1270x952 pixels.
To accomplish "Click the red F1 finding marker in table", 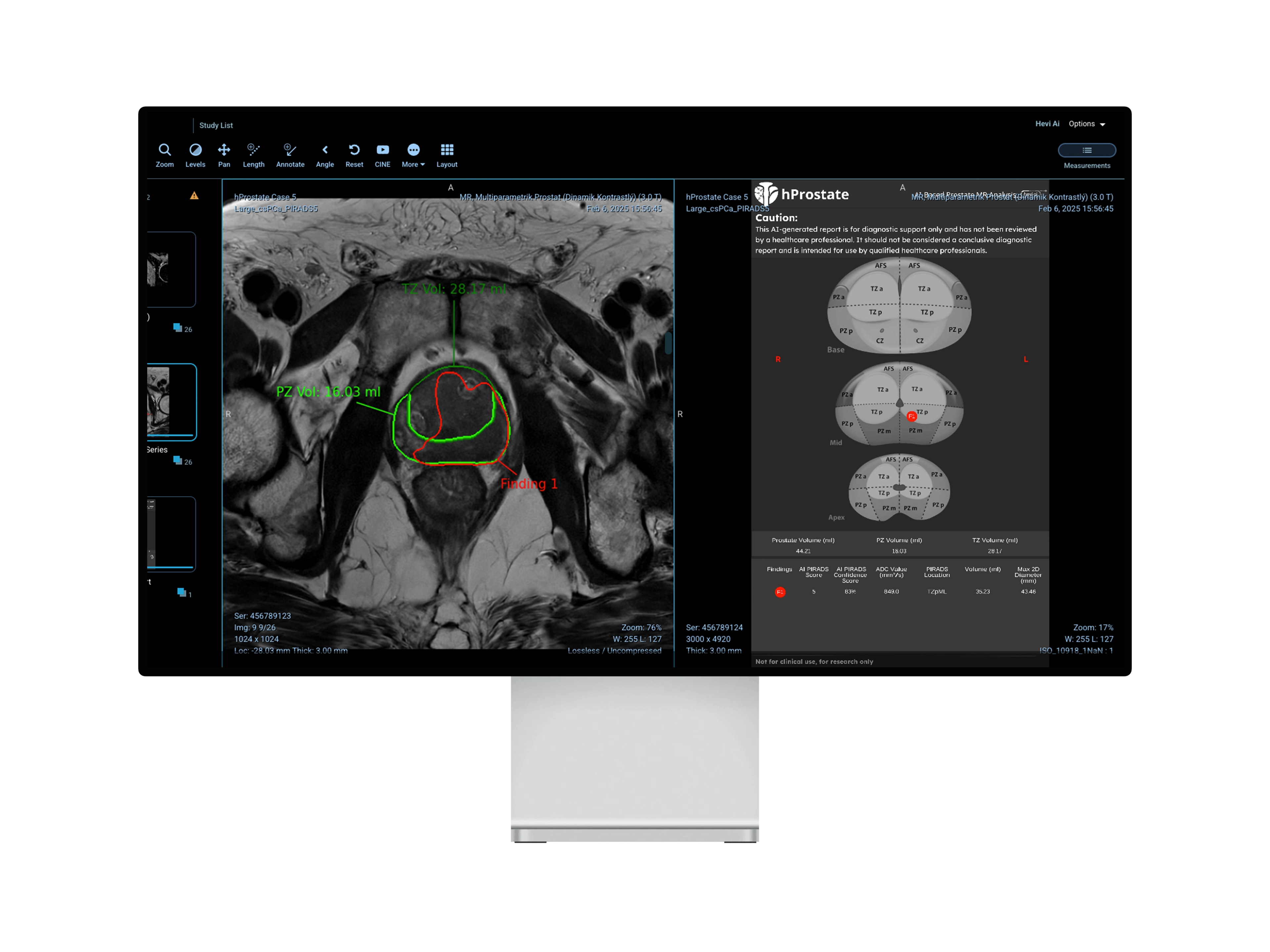I will click(780, 592).
